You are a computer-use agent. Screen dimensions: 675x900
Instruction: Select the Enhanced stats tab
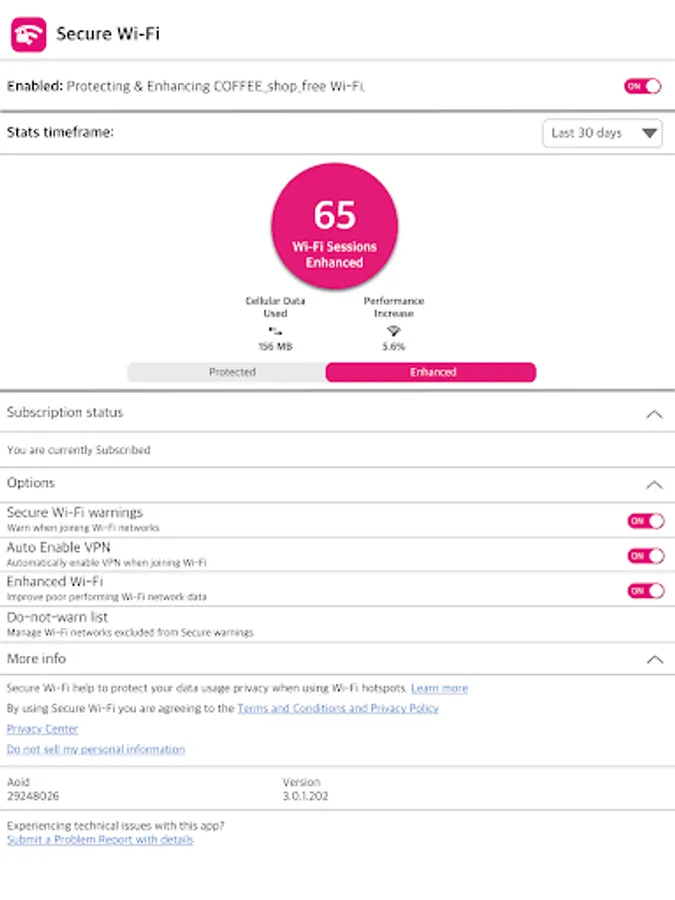[x=432, y=372]
